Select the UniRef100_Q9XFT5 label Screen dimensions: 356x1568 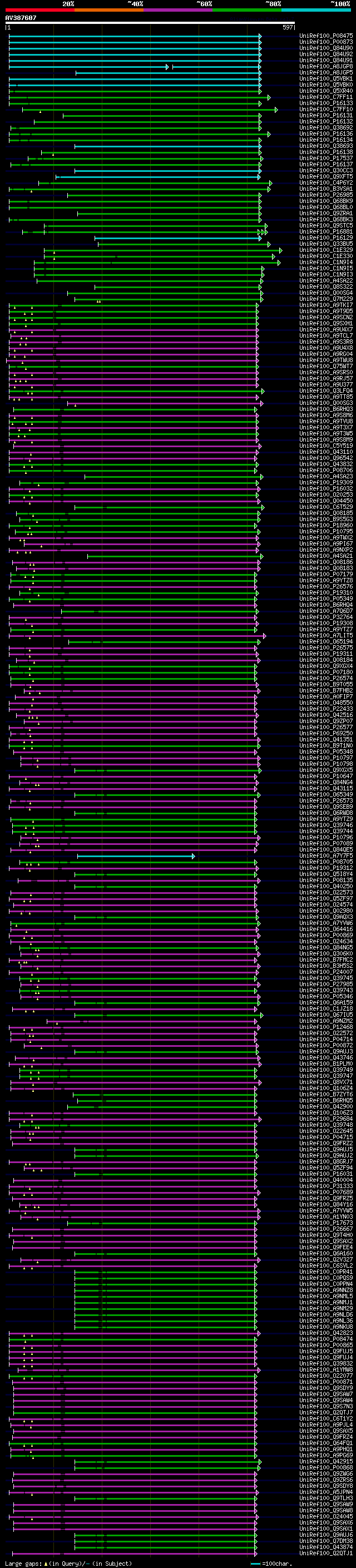(326, 176)
